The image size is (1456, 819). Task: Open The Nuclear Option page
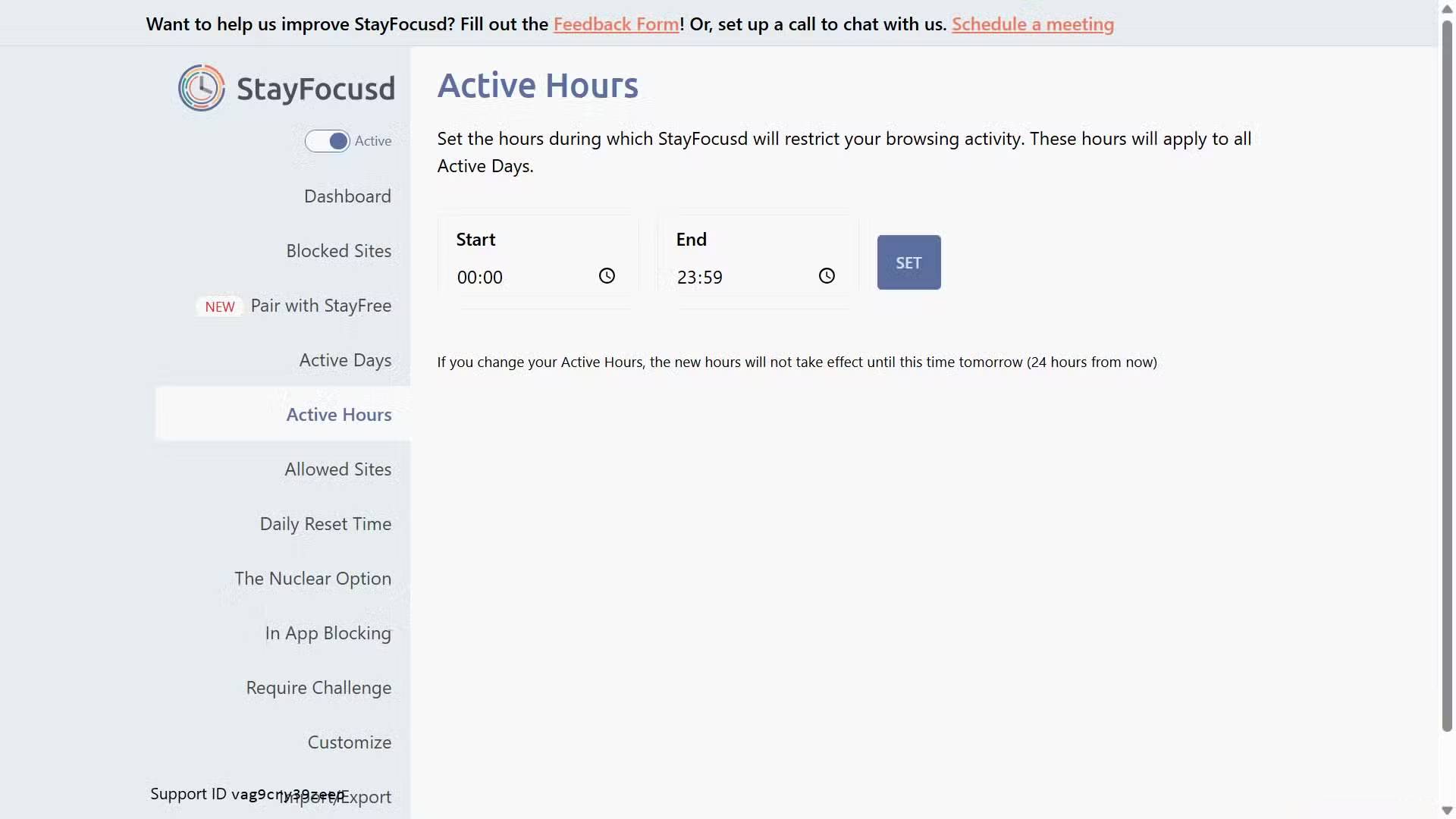click(x=312, y=579)
